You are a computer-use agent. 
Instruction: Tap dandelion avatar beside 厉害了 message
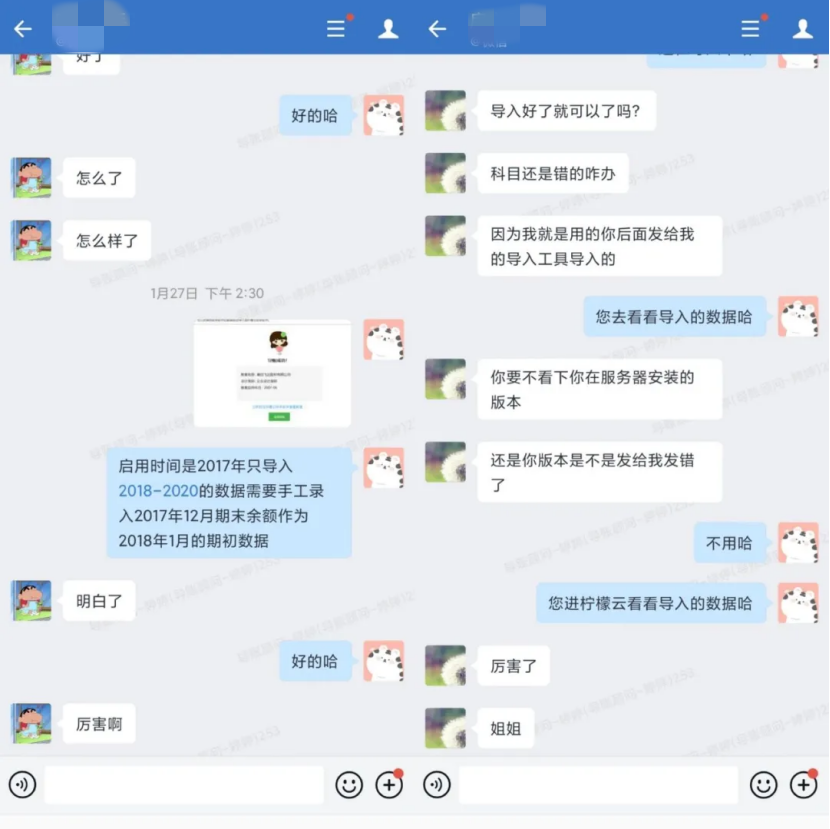445,665
